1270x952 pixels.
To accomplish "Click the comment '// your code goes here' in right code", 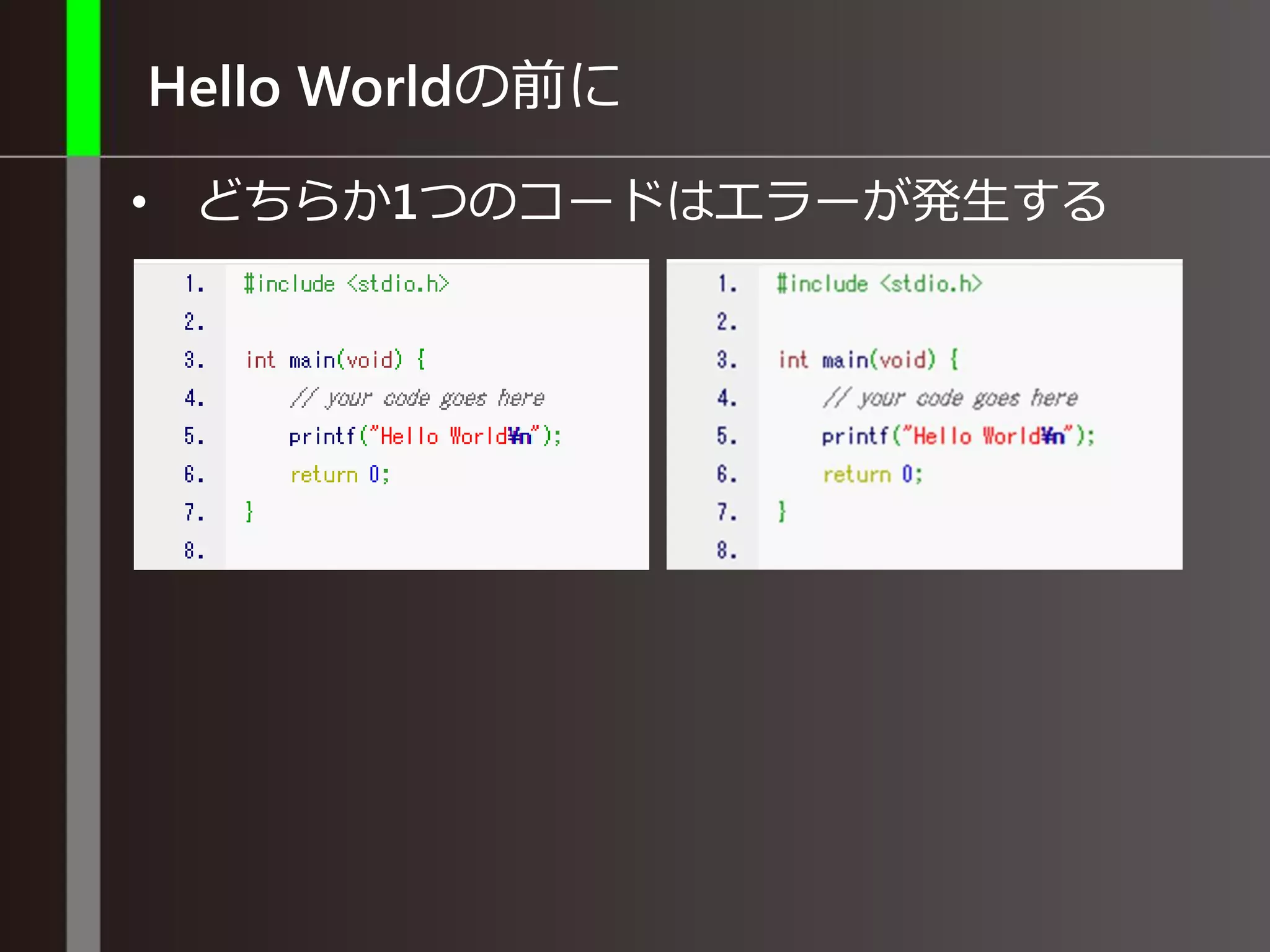I will pos(950,398).
